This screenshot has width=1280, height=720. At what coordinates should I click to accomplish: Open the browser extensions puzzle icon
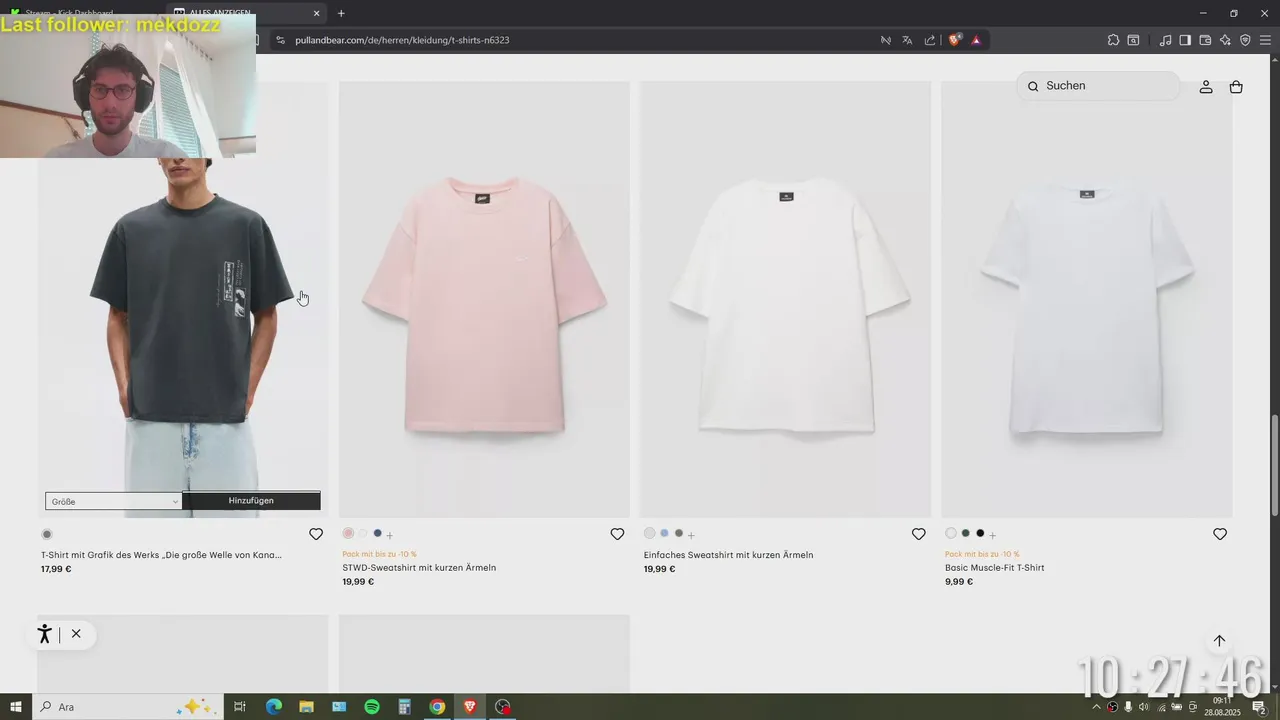(1113, 40)
